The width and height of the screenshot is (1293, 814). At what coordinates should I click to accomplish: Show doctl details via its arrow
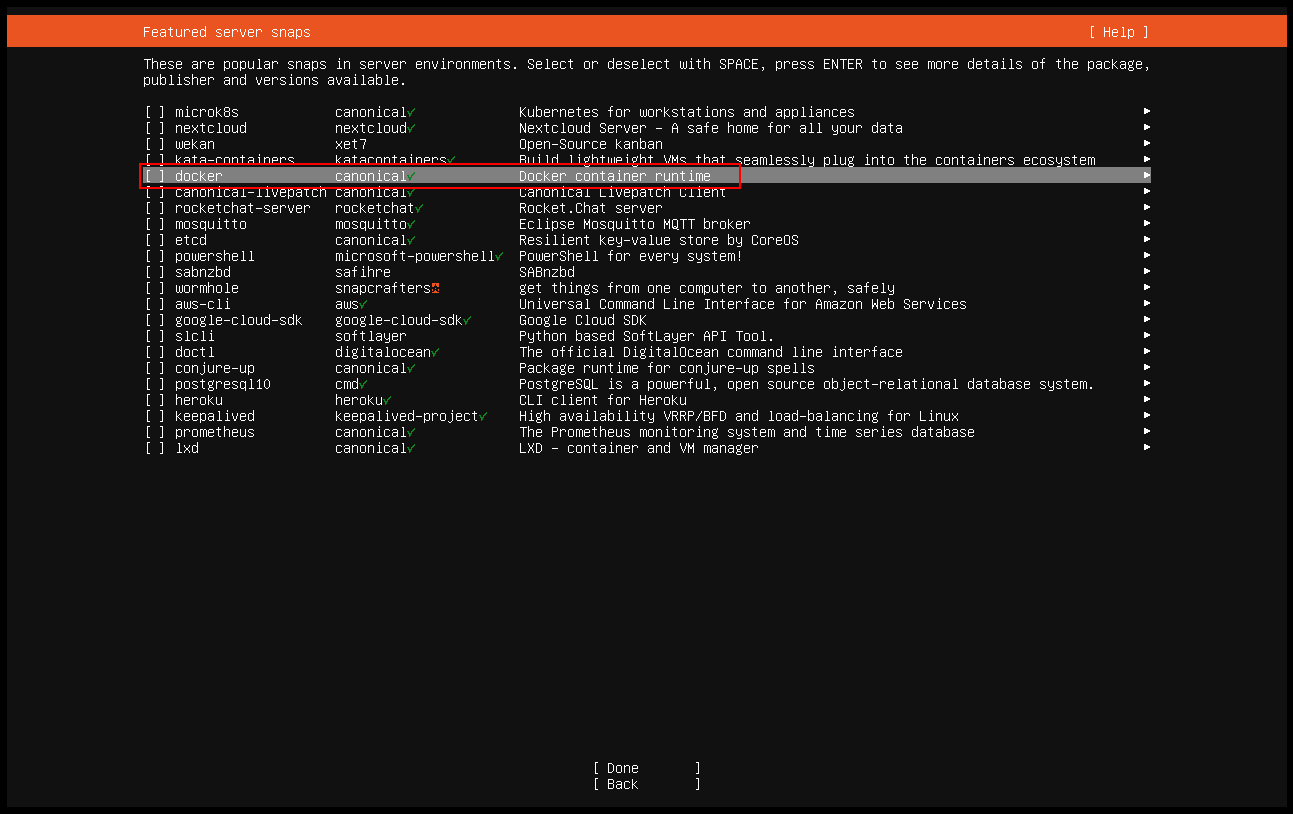pyautogui.click(x=1147, y=352)
